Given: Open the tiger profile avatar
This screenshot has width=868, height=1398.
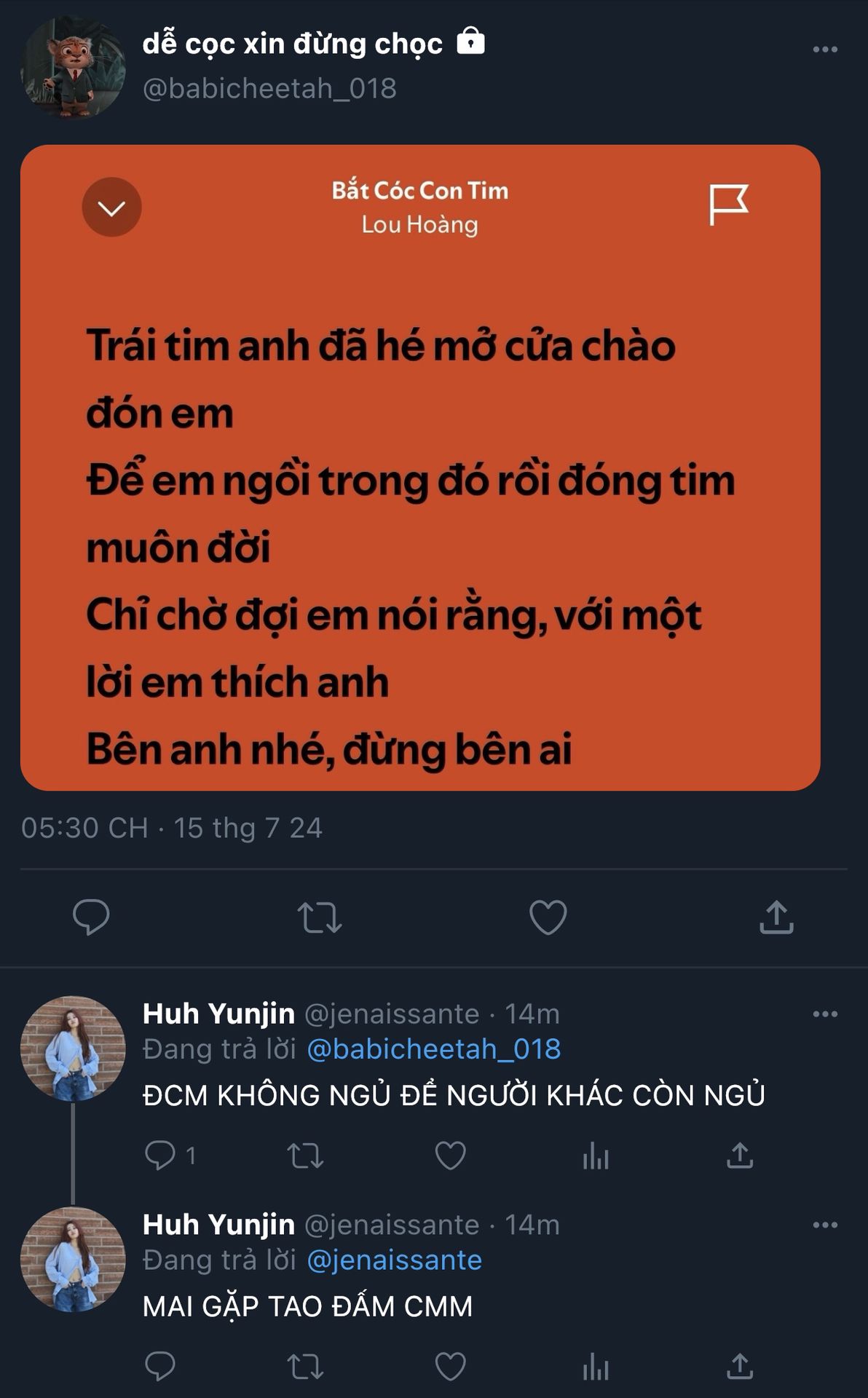Looking at the screenshot, I should coord(73,67).
